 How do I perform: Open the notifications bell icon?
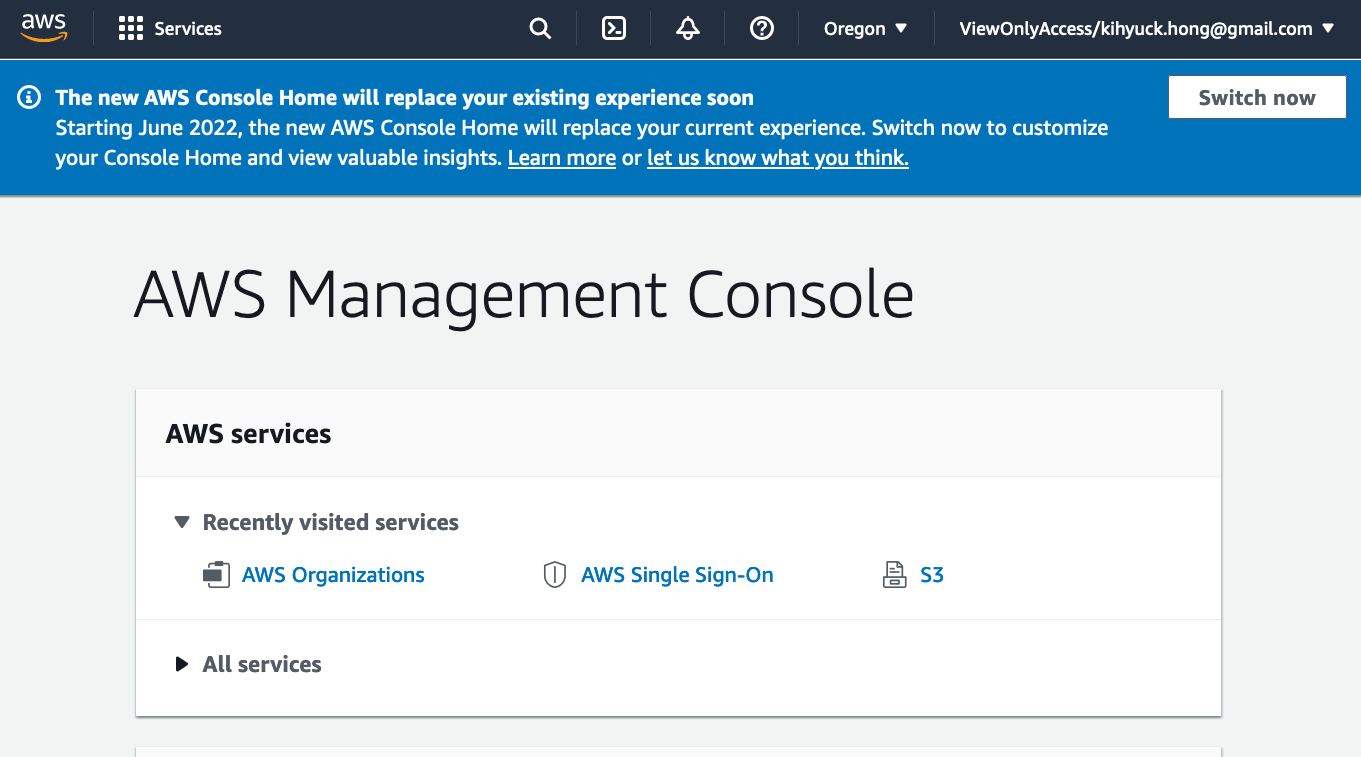pos(688,29)
